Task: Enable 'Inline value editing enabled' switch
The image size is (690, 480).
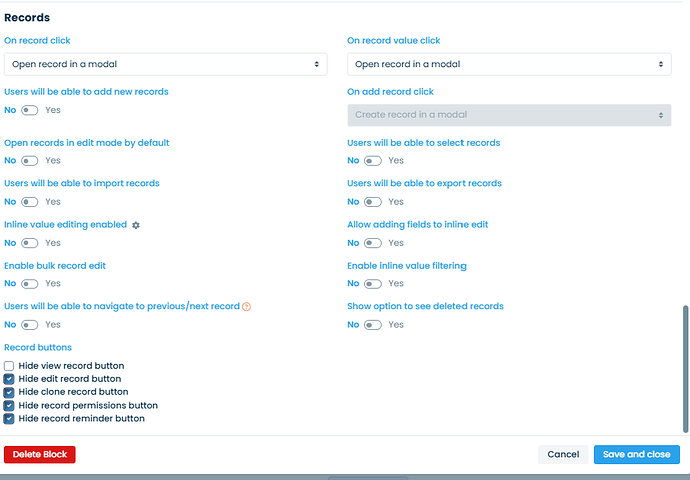Action: coord(30,243)
